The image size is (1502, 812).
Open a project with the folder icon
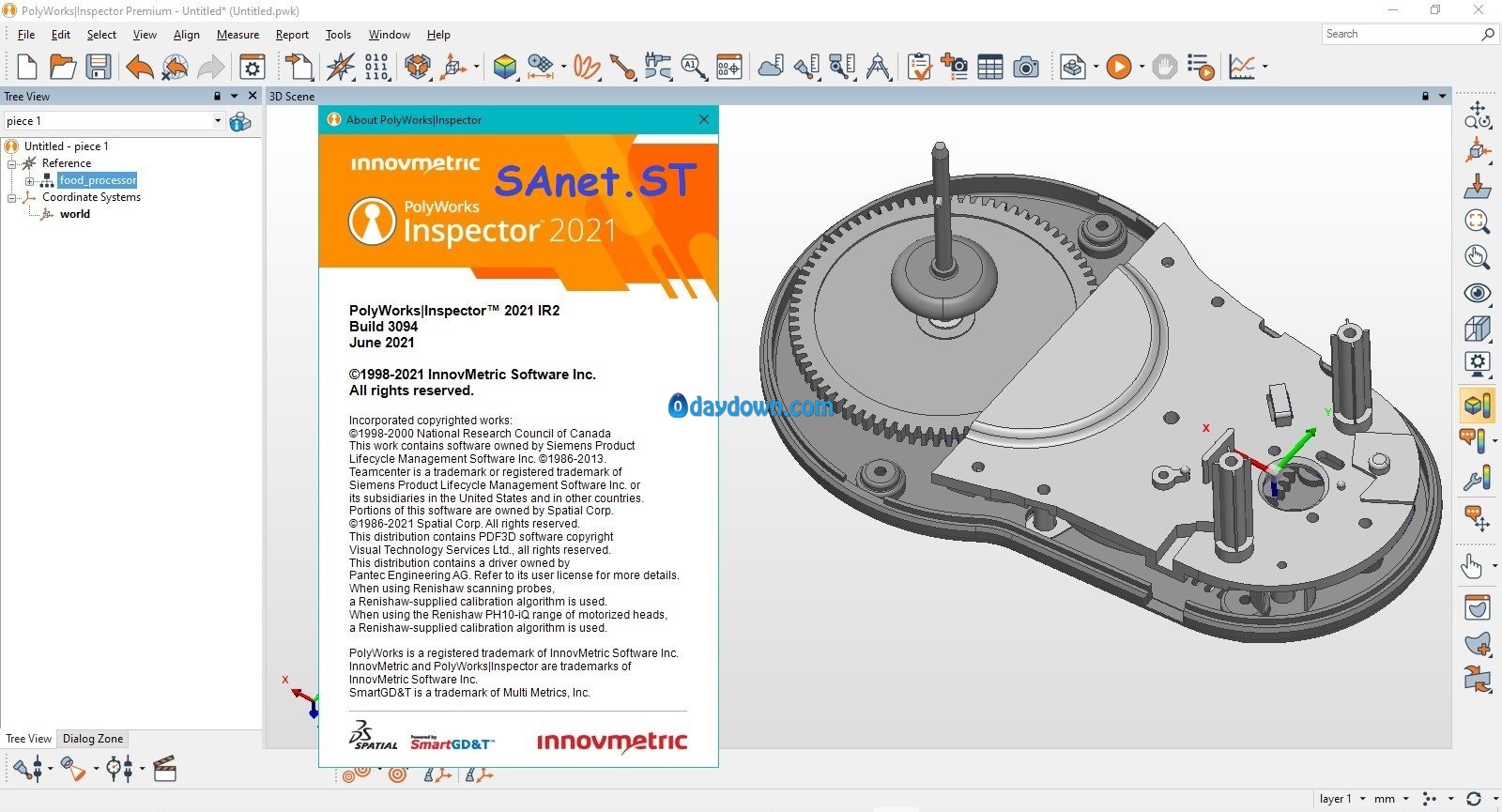pos(63,67)
